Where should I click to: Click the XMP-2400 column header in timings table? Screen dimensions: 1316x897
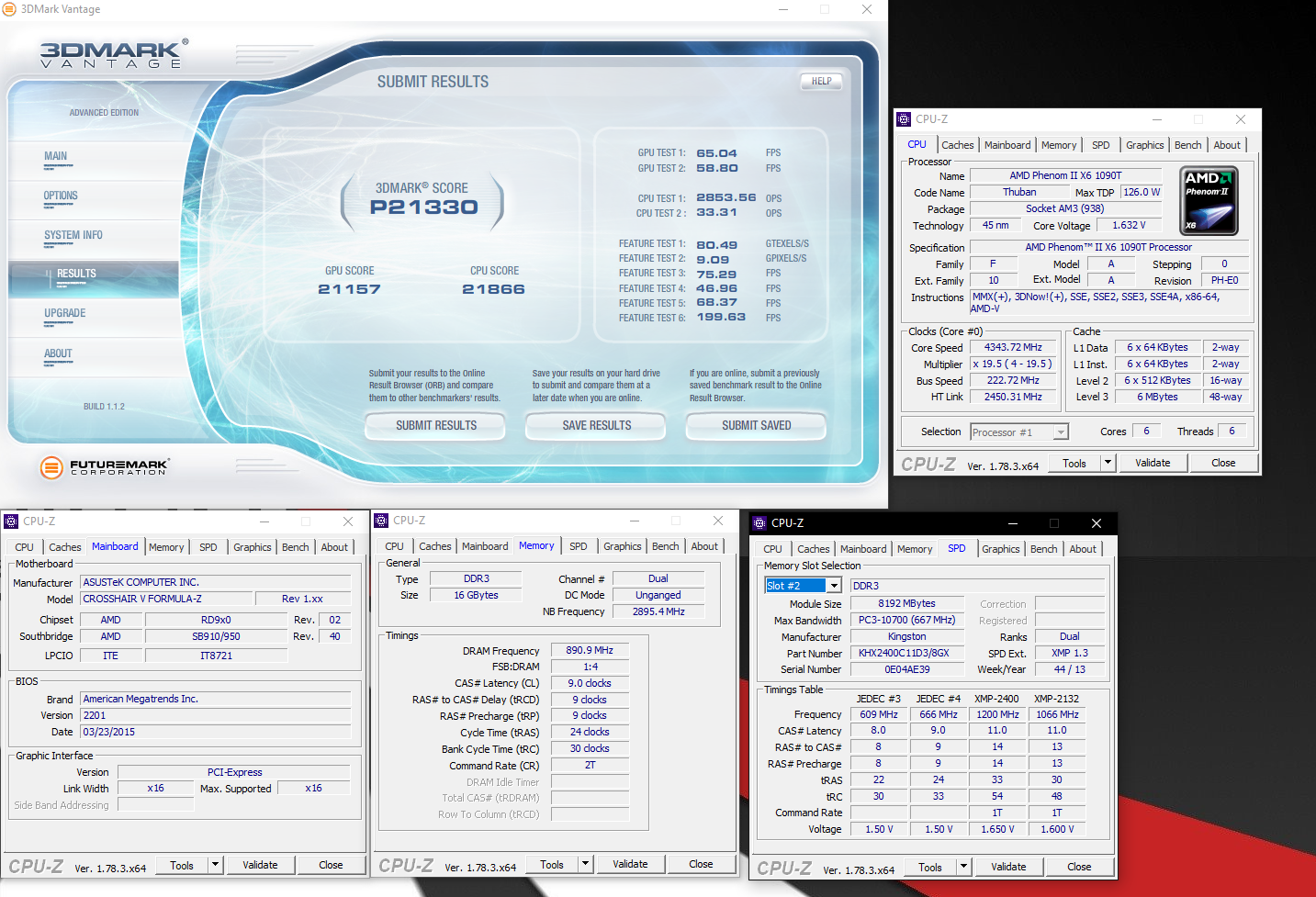(x=996, y=699)
